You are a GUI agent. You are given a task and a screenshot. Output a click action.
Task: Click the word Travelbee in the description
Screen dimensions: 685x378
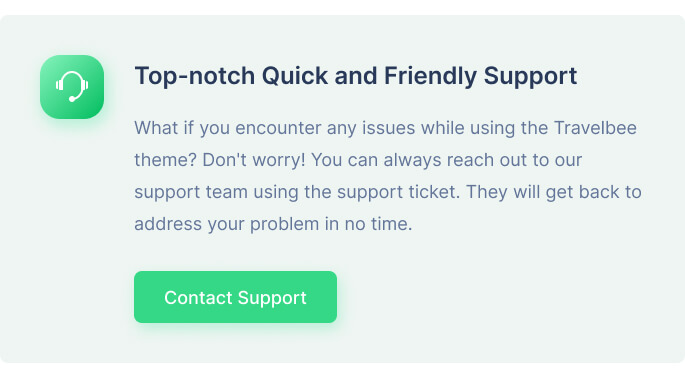pos(595,128)
